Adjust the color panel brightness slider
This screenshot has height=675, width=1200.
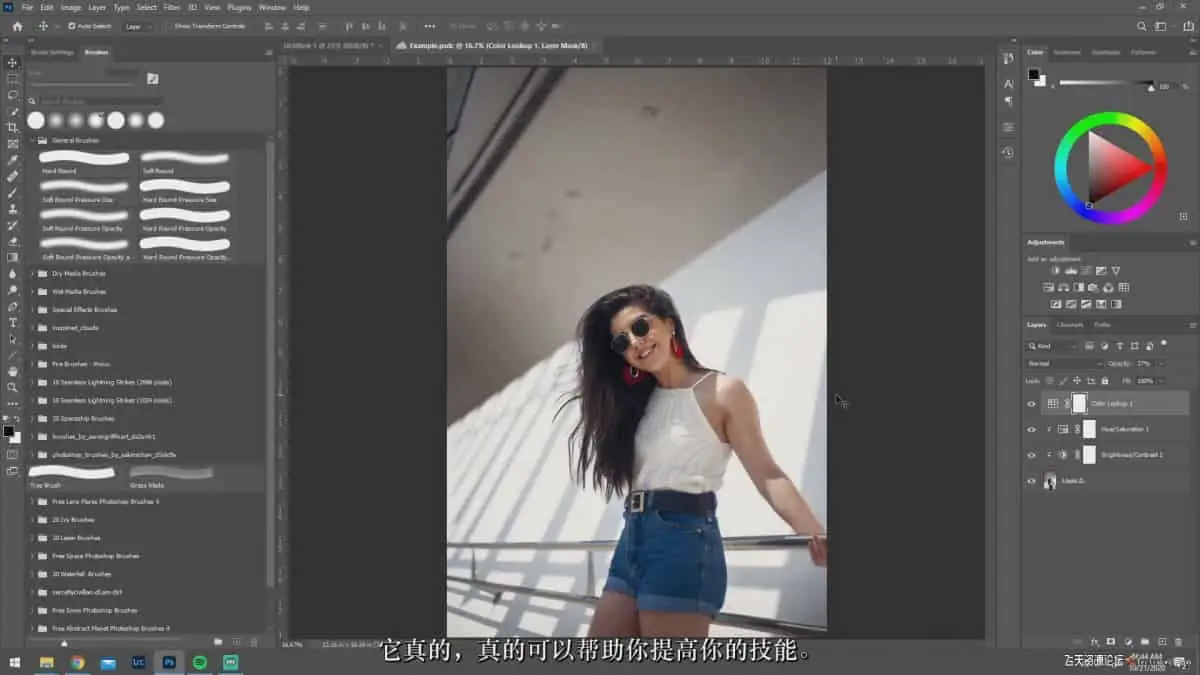tap(1106, 84)
